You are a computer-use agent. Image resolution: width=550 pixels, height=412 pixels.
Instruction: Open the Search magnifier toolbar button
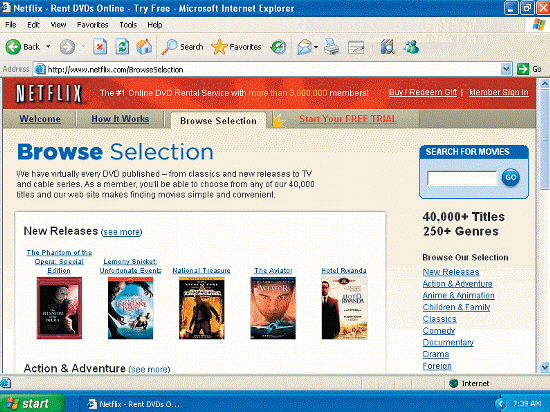(x=182, y=47)
